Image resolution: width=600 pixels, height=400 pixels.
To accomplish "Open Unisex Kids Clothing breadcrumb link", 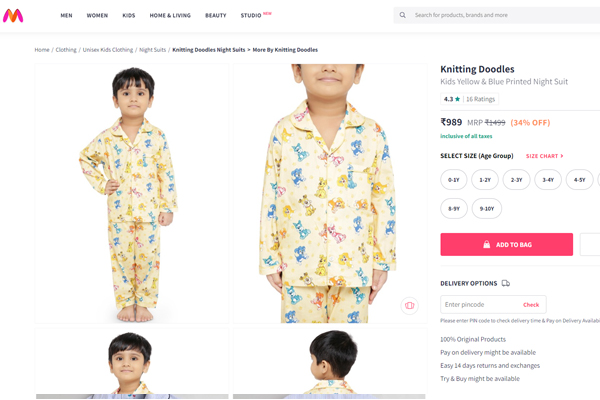I will click(x=108, y=49).
